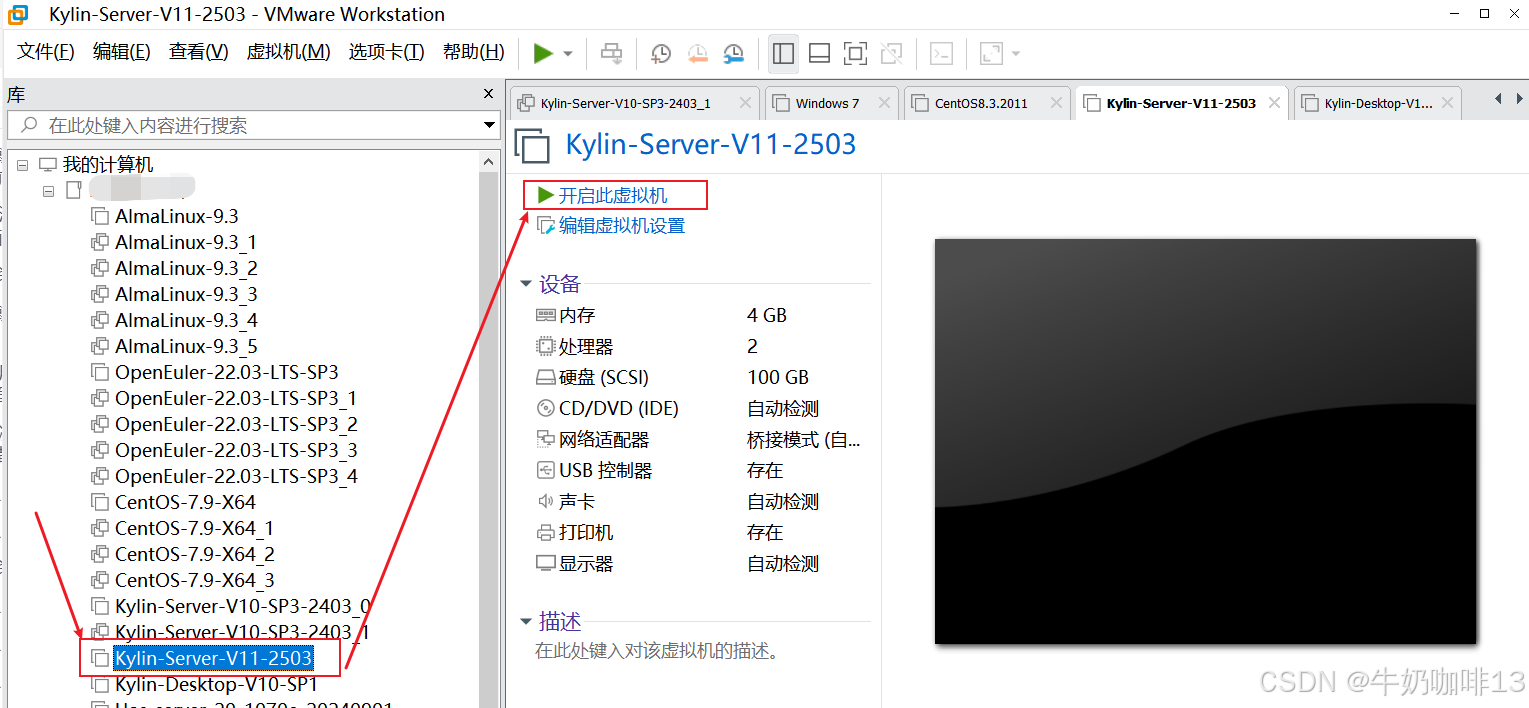Open stretch display dropdown arrow
Viewport: 1529px width, 708px height.
(1016, 54)
